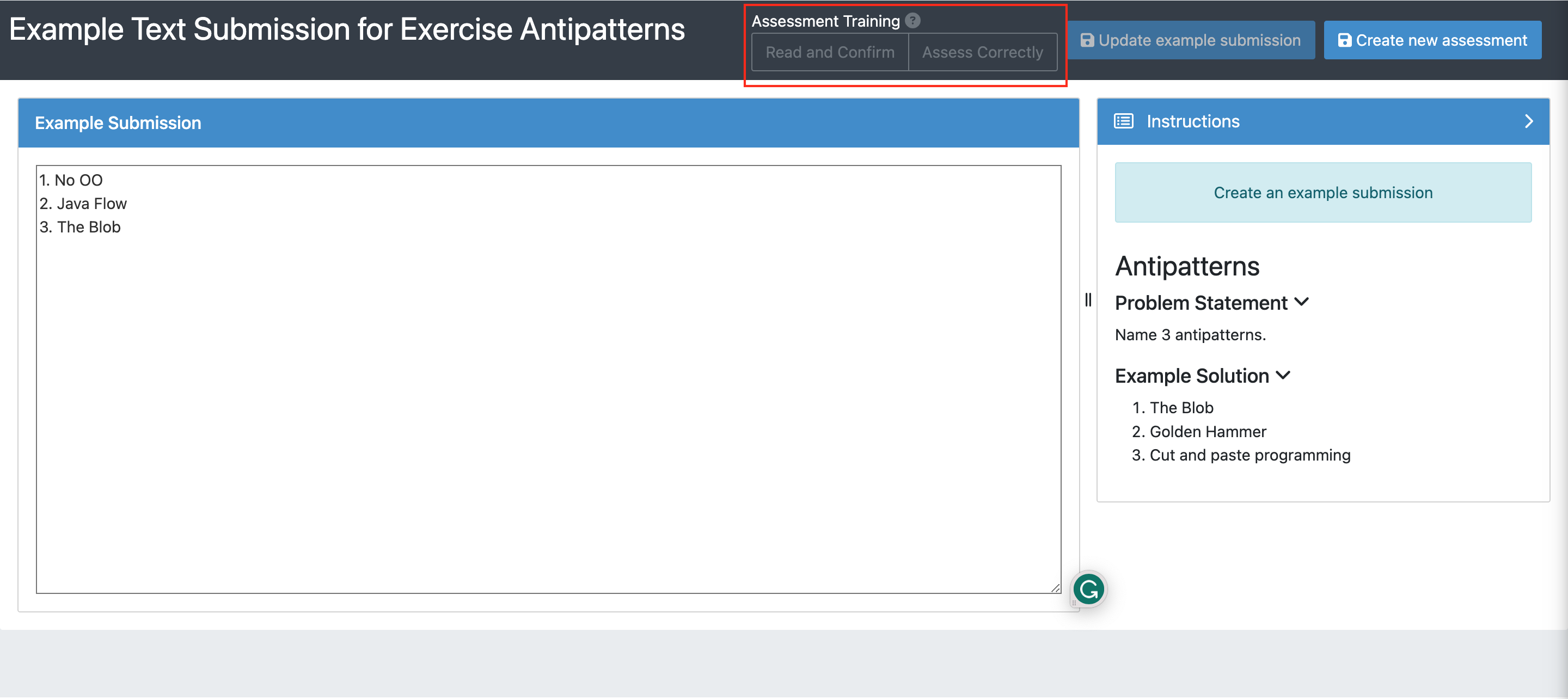Screen dimensions: 1568x699
Task: Select the Read and Confirm training tab
Action: point(830,51)
